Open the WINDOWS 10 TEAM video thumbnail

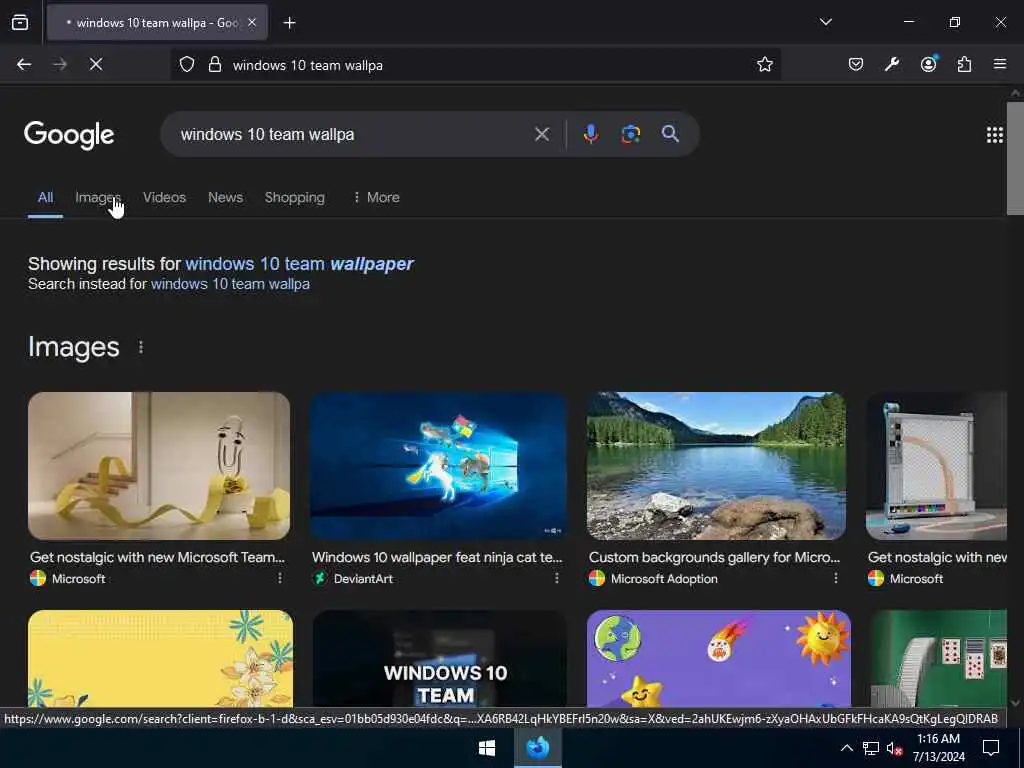pos(439,658)
